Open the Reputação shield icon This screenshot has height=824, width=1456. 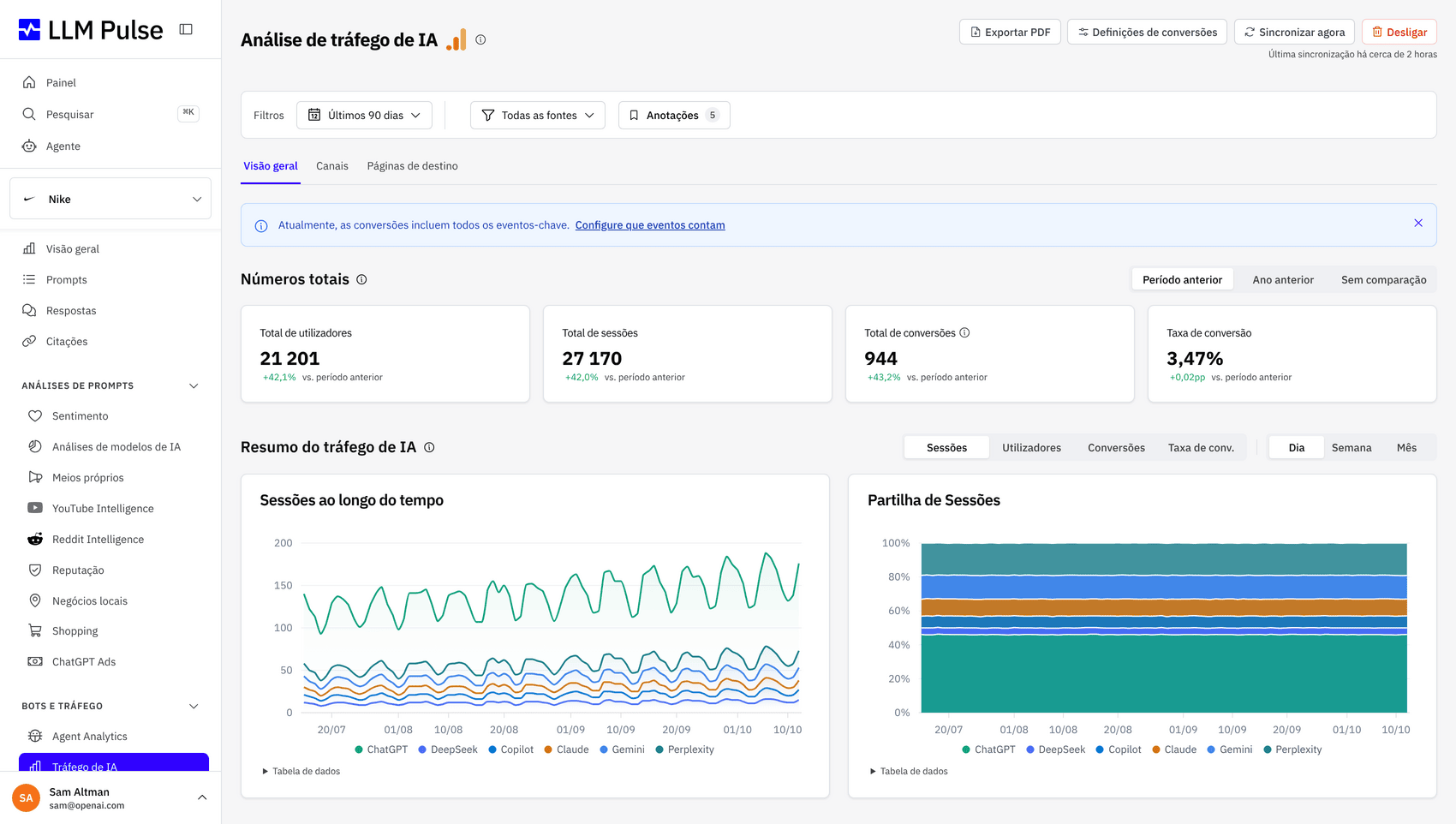click(35, 570)
